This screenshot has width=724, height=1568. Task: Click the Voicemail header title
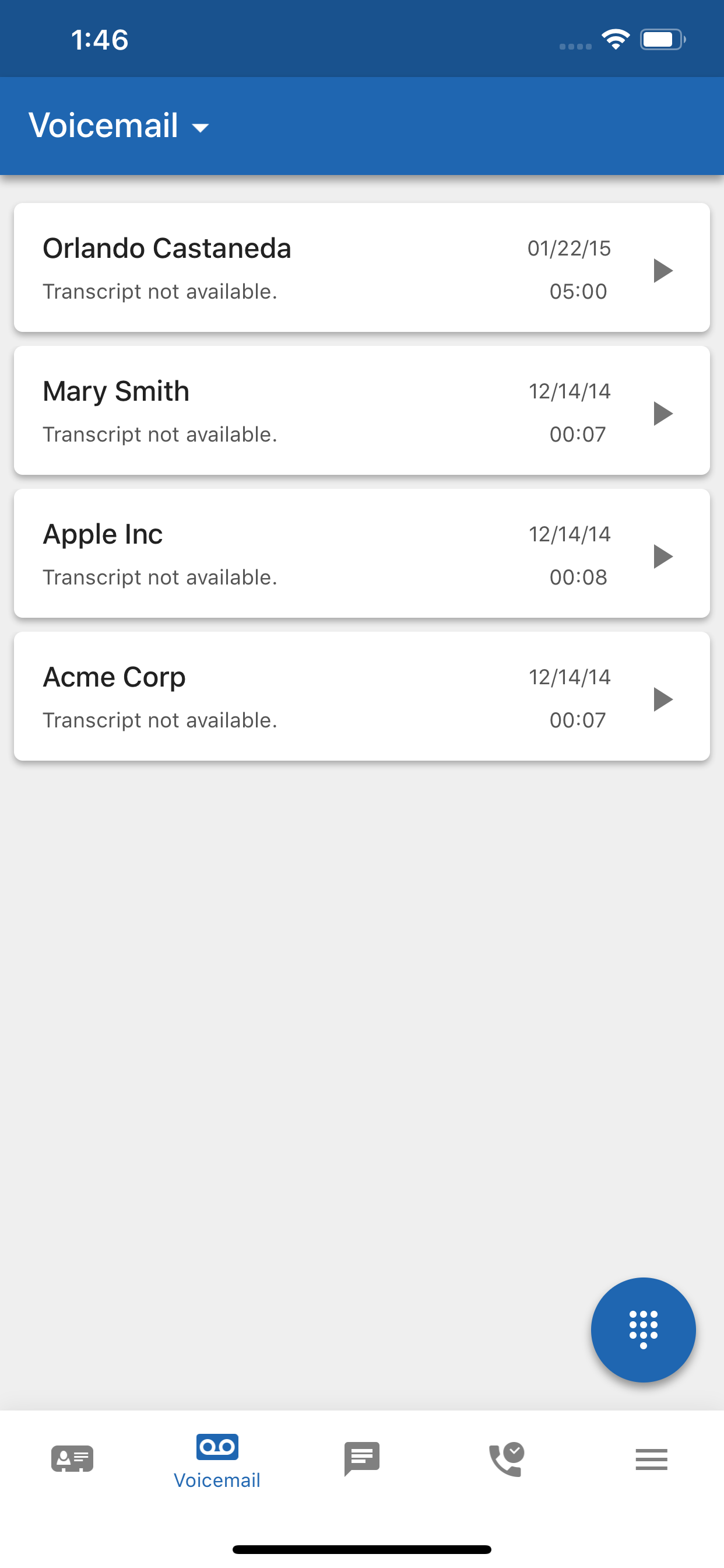[103, 125]
